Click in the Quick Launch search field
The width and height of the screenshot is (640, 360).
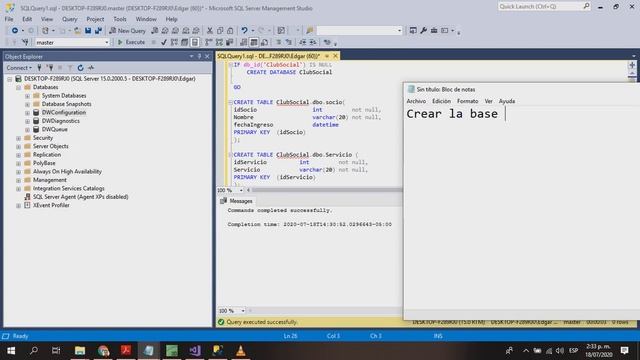540,7
